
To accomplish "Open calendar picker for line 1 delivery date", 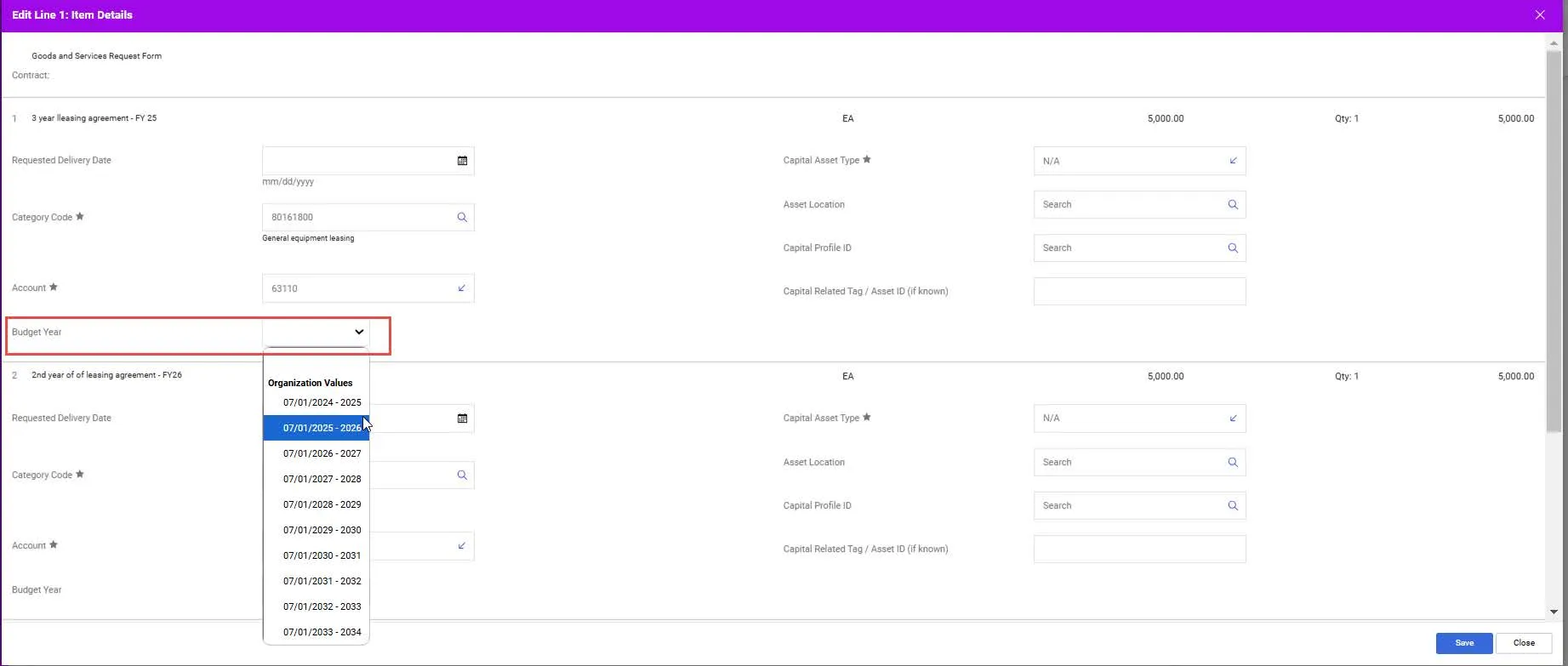I will pos(462,161).
